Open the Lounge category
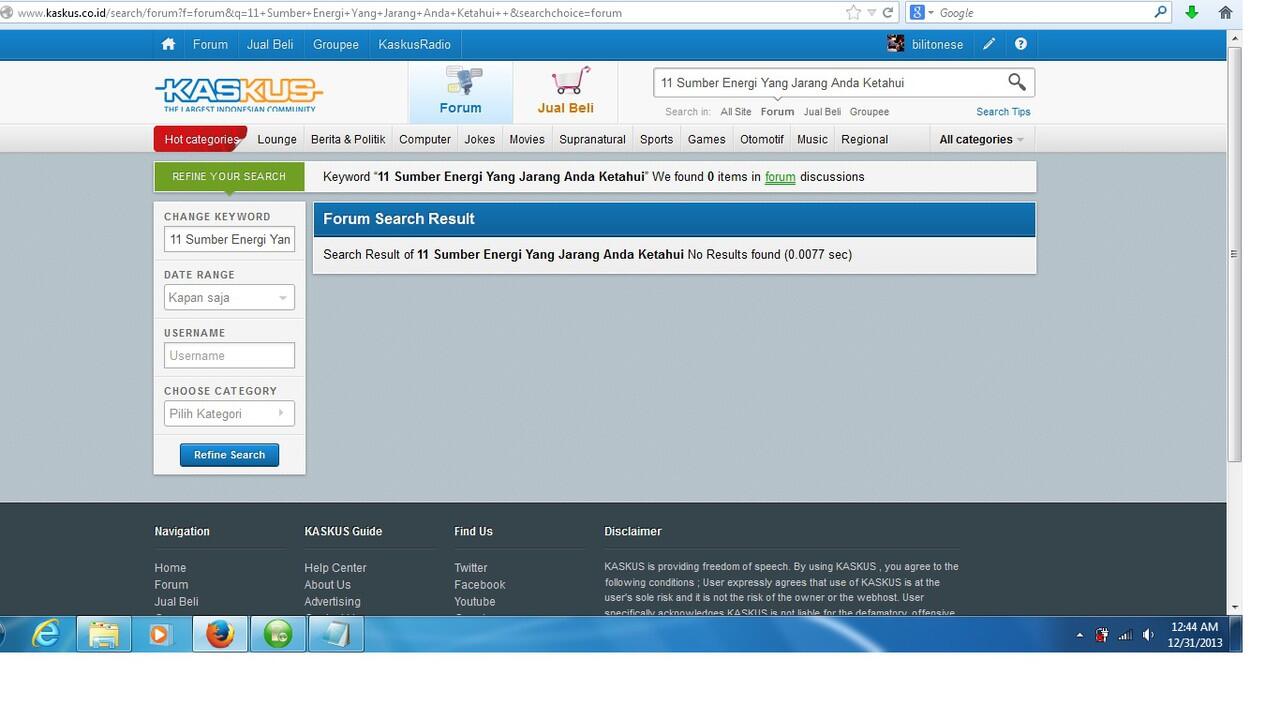This screenshot has height=720, width=1280. tap(277, 139)
